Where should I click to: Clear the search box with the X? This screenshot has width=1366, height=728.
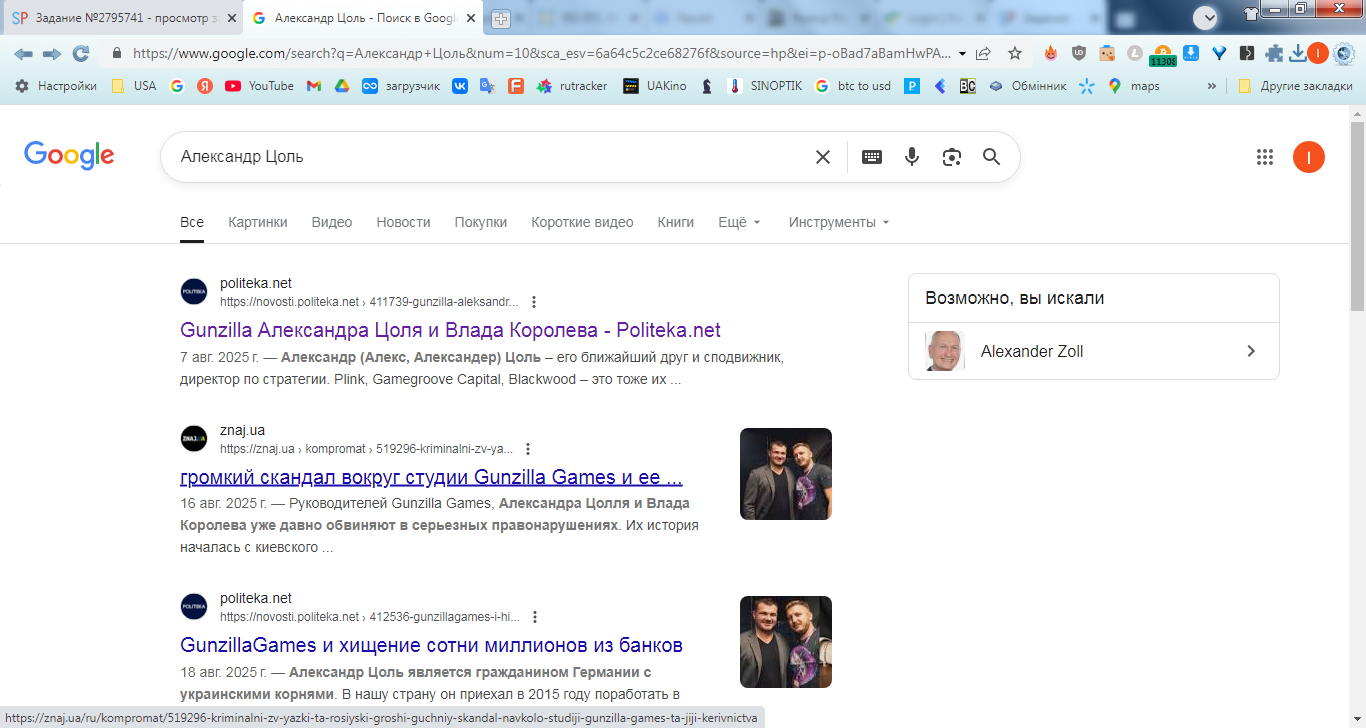[x=823, y=157]
